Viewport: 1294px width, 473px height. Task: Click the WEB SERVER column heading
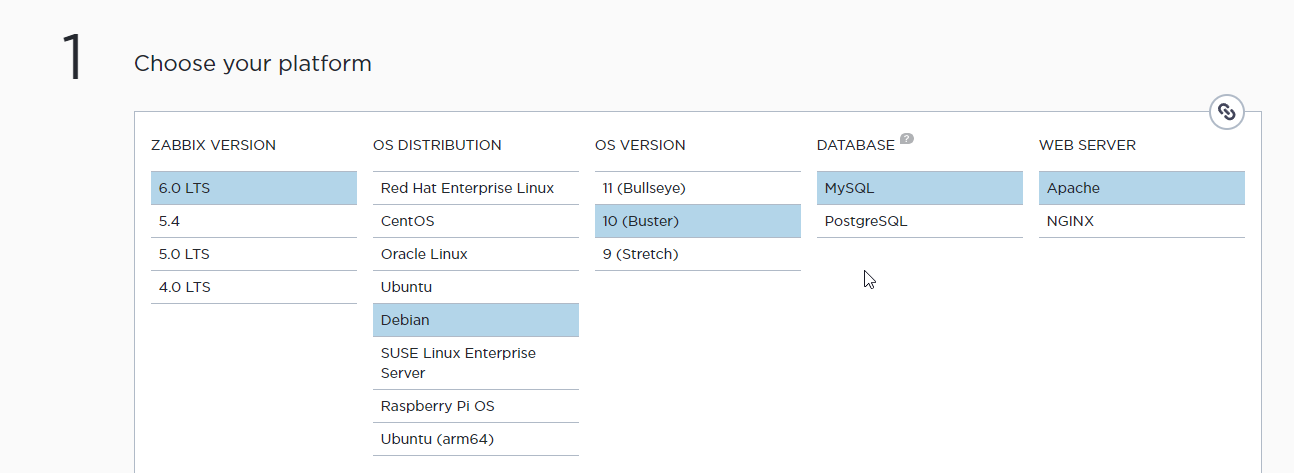coord(1087,145)
